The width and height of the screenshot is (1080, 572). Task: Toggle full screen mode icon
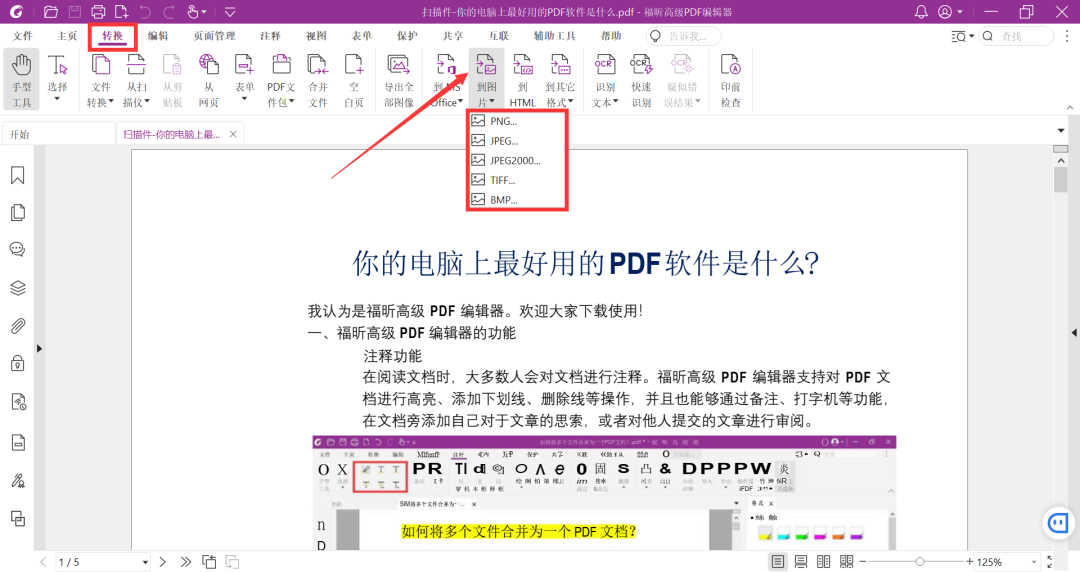pyautogui.click(x=1050, y=562)
